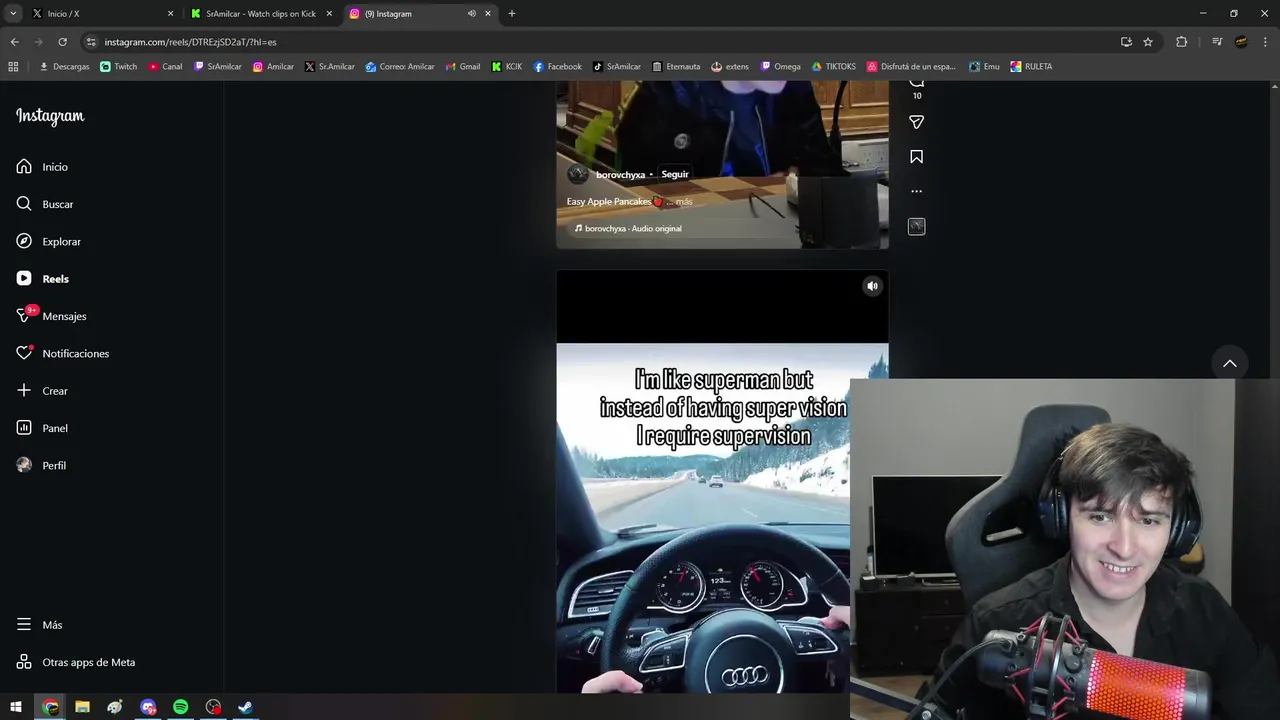The image size is (1280, 720).
Task: Click the Instagram logo
Action: pos(50,116)
